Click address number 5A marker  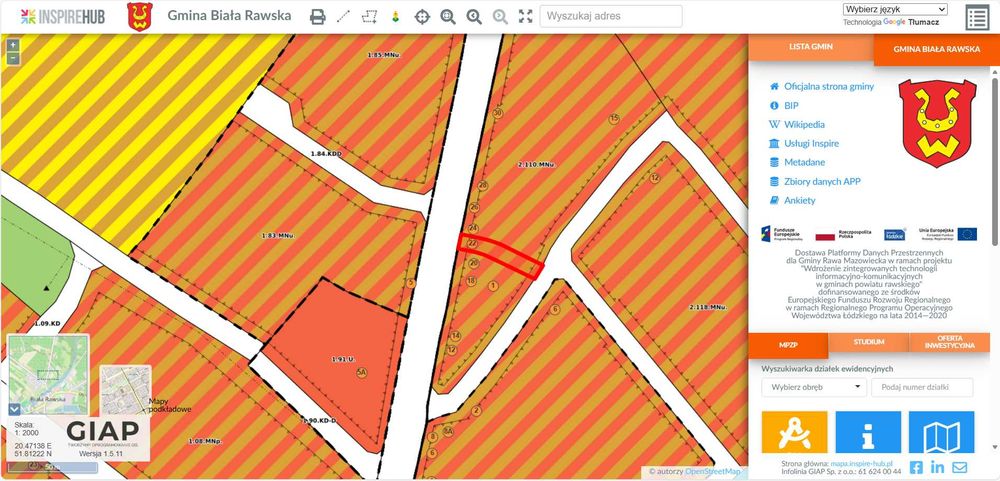tap(362, 373)
